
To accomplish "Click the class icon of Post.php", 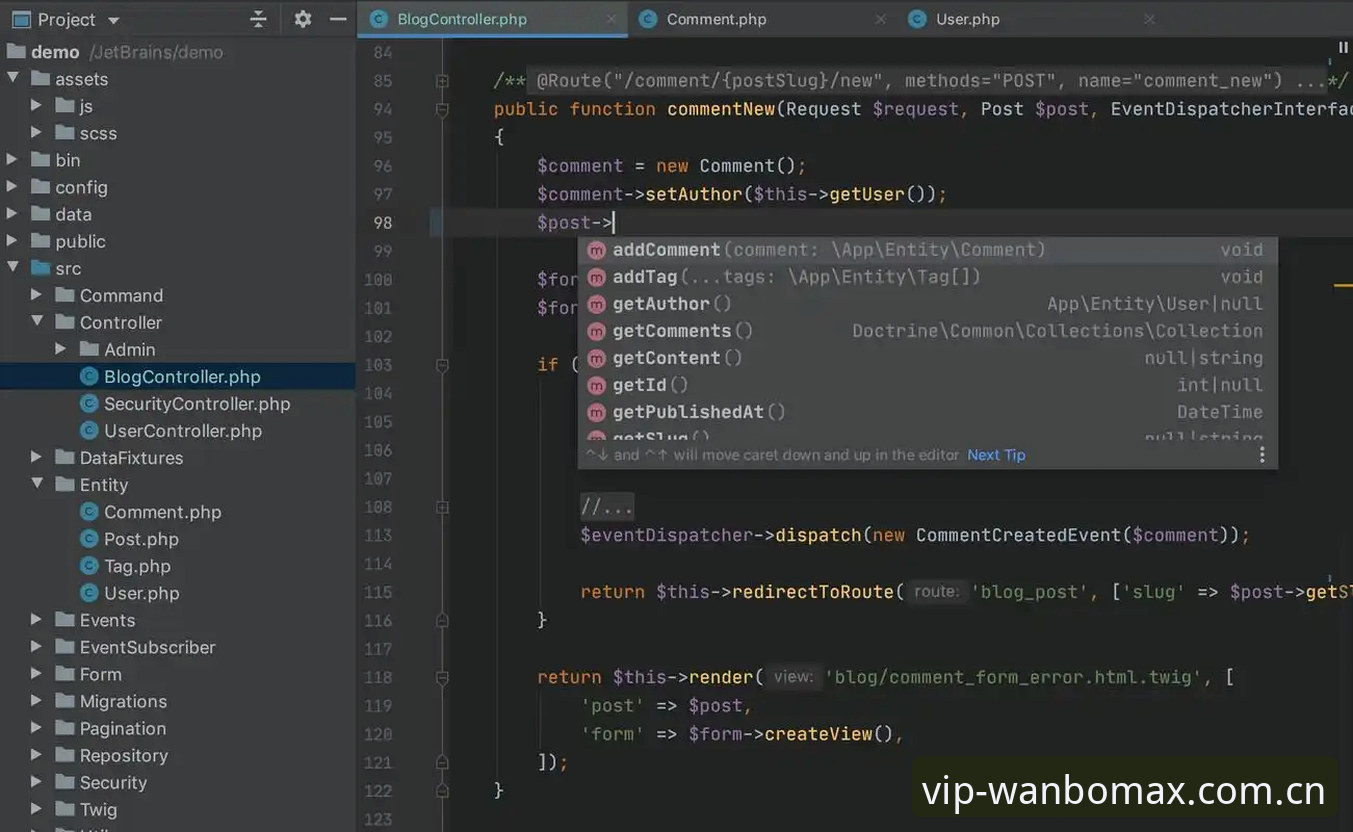I will [88, 538].
